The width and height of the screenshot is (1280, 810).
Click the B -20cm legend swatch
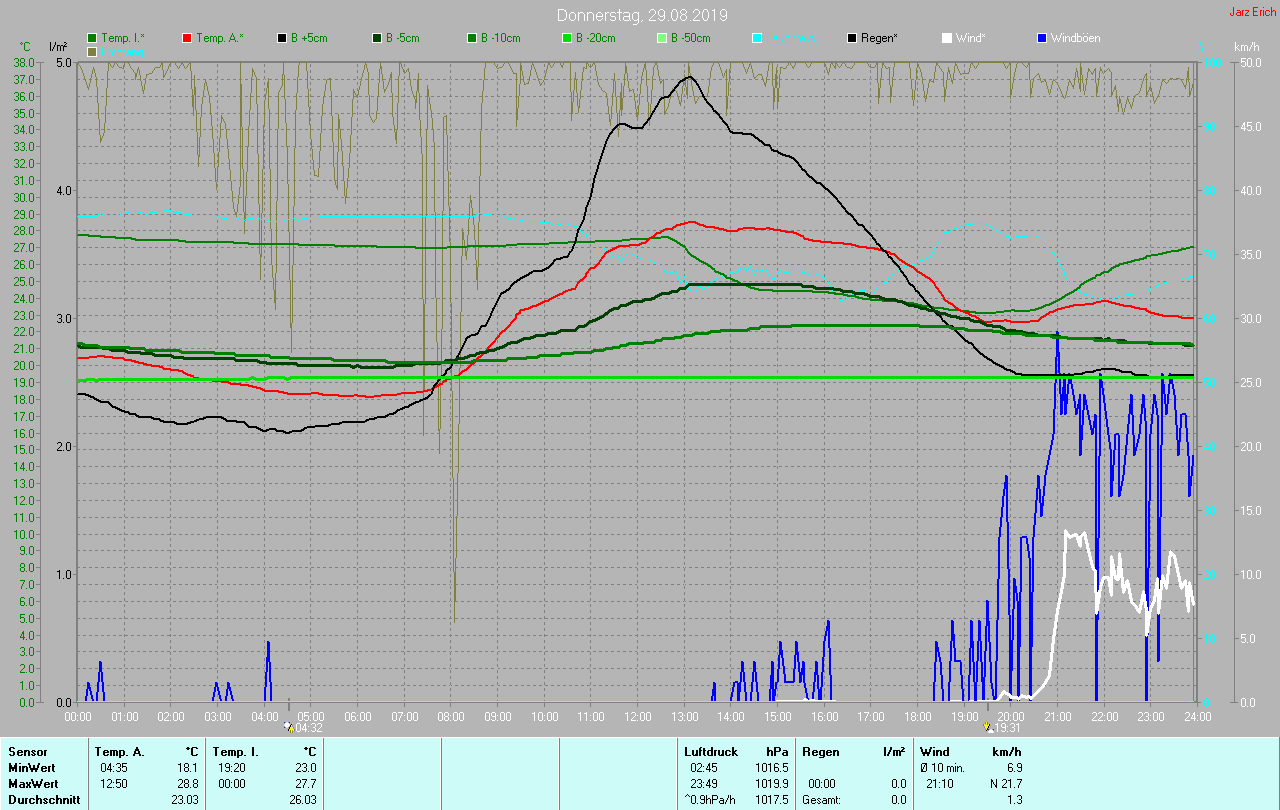[566, 38]
